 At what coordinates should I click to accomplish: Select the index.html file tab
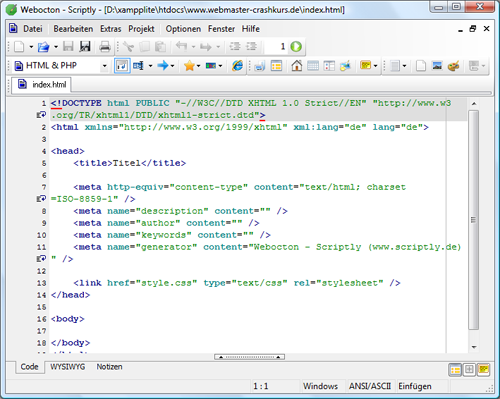point(42,85)
